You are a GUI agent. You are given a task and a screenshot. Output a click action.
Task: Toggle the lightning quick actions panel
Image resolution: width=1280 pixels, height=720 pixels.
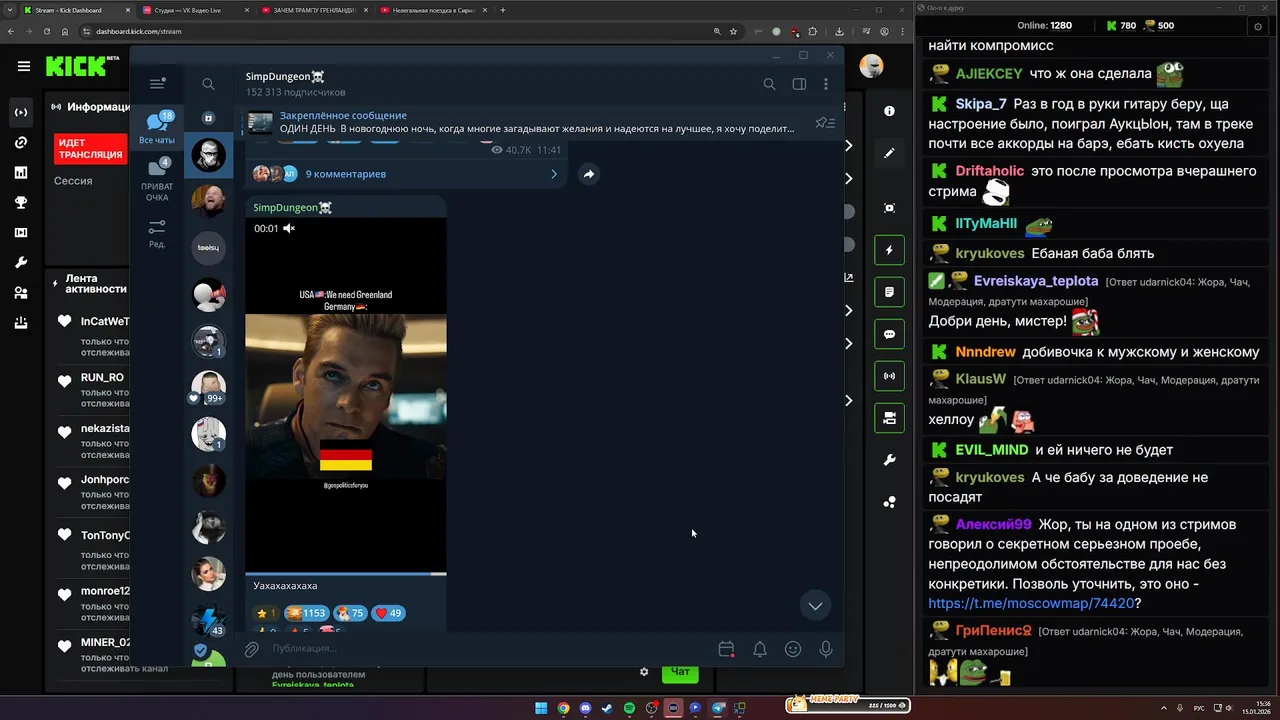point(889,250)
